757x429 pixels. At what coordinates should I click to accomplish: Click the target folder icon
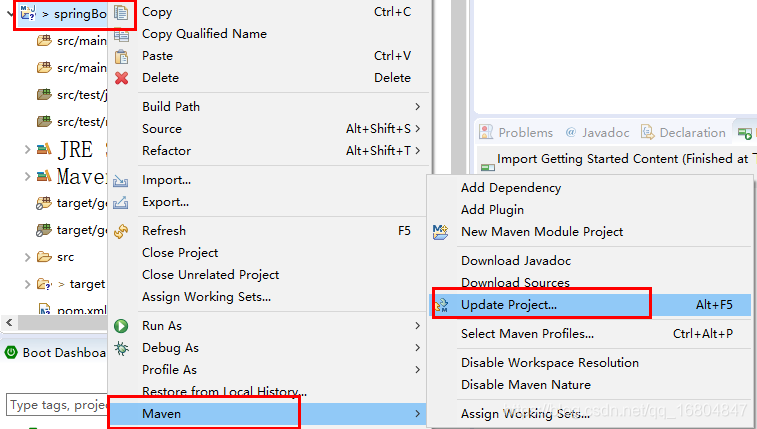point(44,284)
